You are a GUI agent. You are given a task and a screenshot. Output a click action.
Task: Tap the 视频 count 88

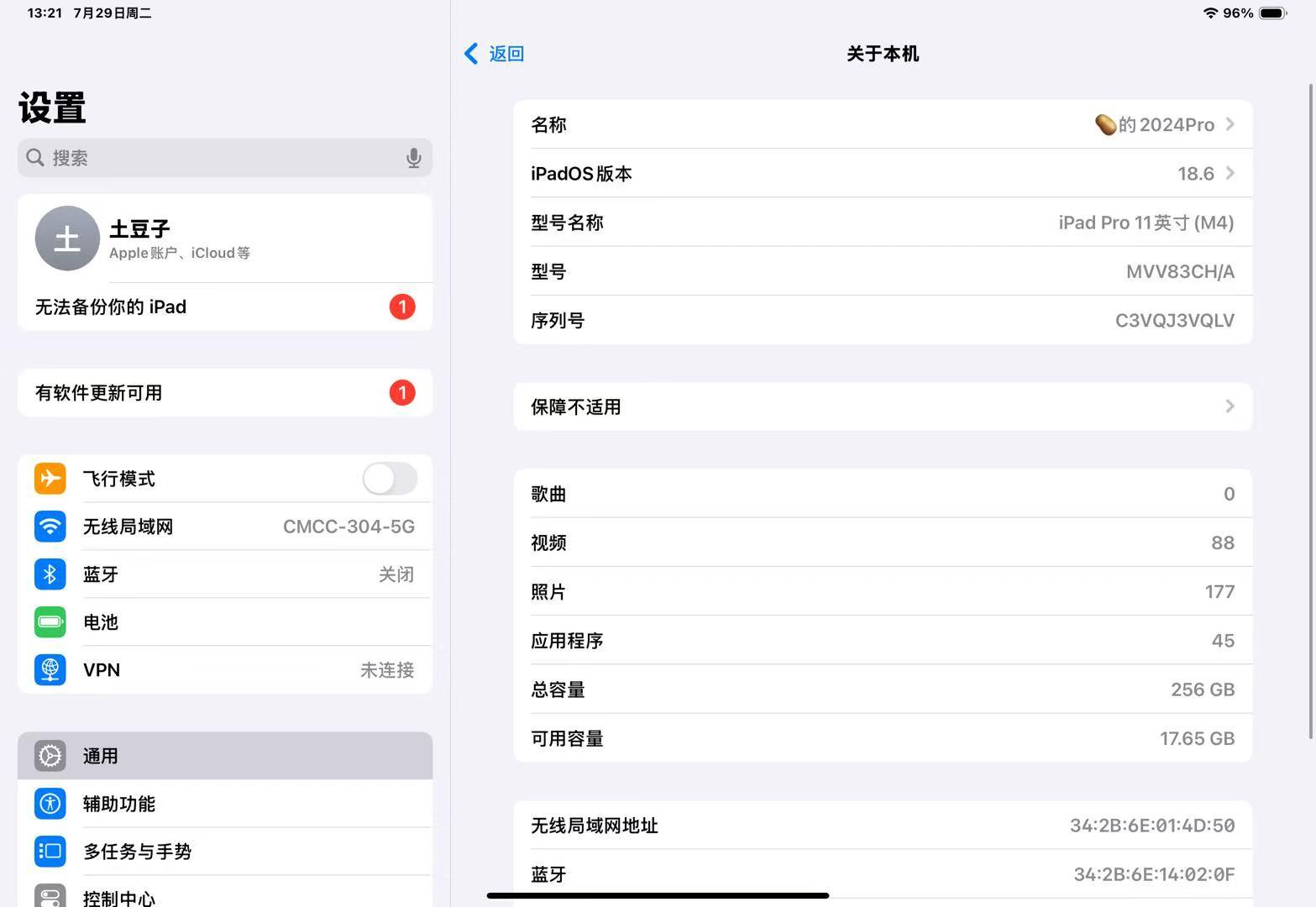pos(1223,543)
